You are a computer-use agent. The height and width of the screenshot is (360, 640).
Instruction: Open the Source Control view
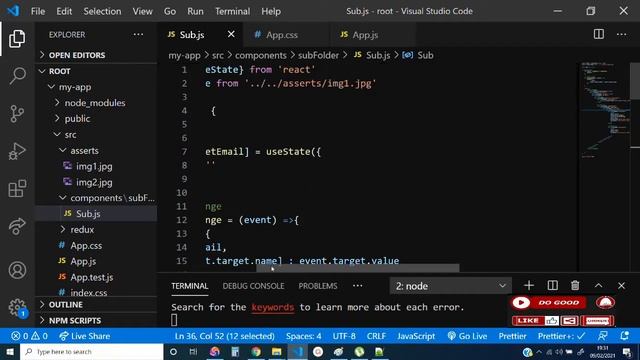[x=17, y=113]
